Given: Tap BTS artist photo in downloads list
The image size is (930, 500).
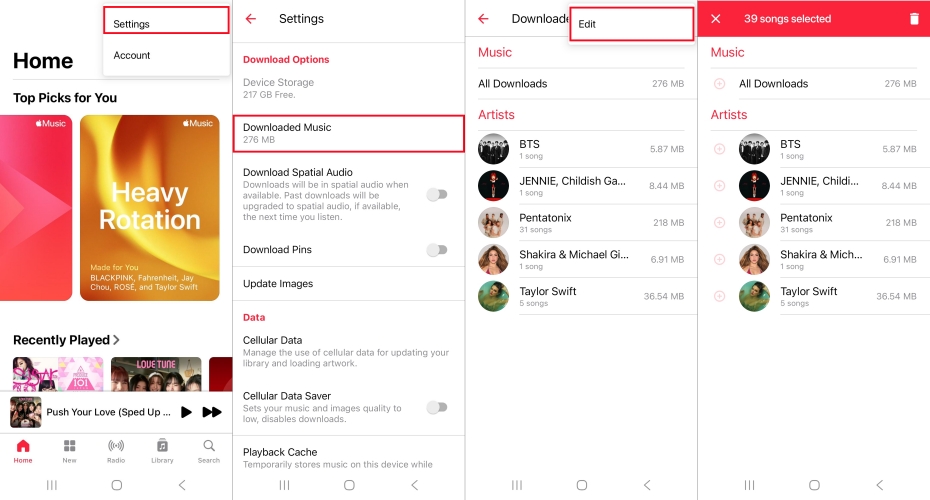Looking at the screenshot, I should click(493, 149).
